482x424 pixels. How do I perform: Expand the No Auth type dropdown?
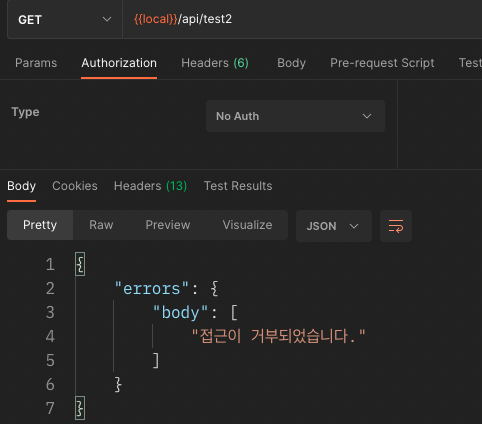(295, 116)
